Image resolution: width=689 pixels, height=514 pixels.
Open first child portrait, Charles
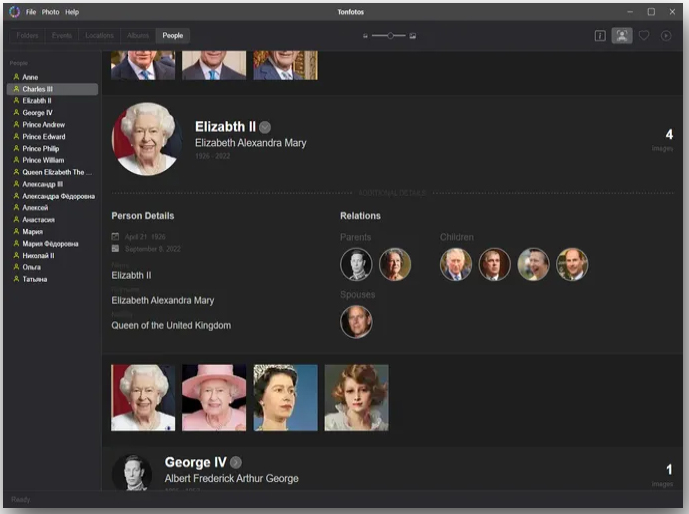click(x=456, y=264)
